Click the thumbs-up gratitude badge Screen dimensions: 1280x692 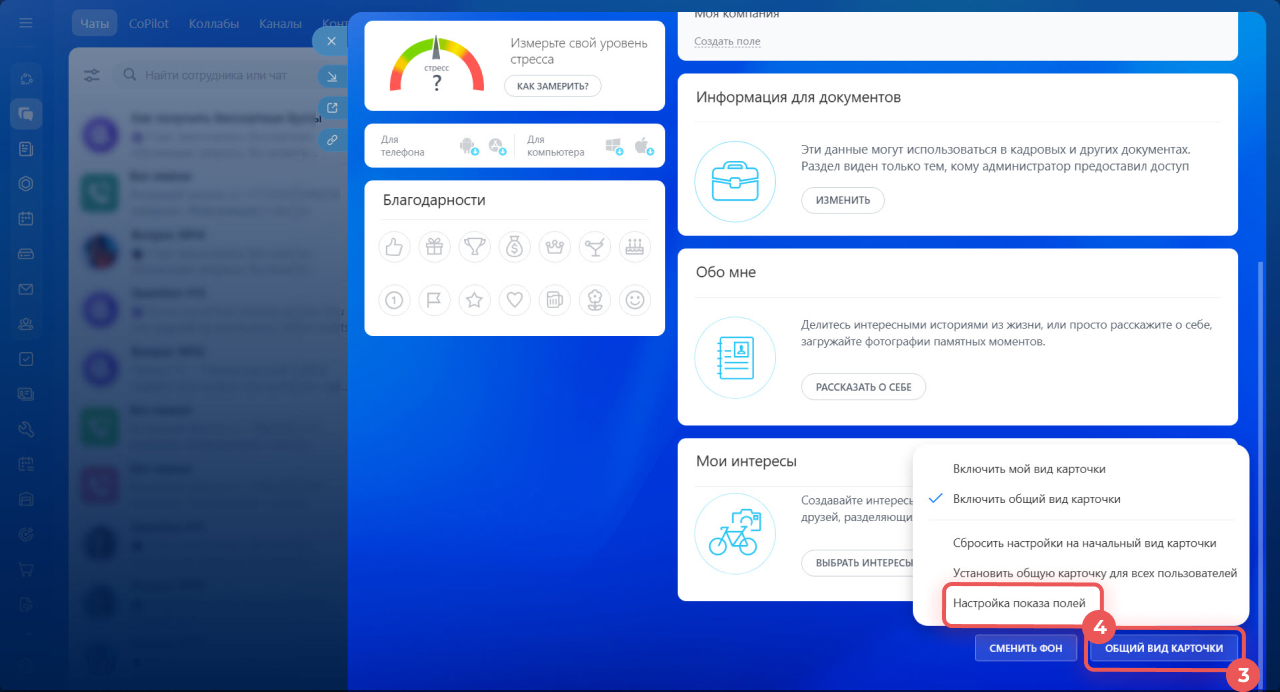click(x=394, y=247)
